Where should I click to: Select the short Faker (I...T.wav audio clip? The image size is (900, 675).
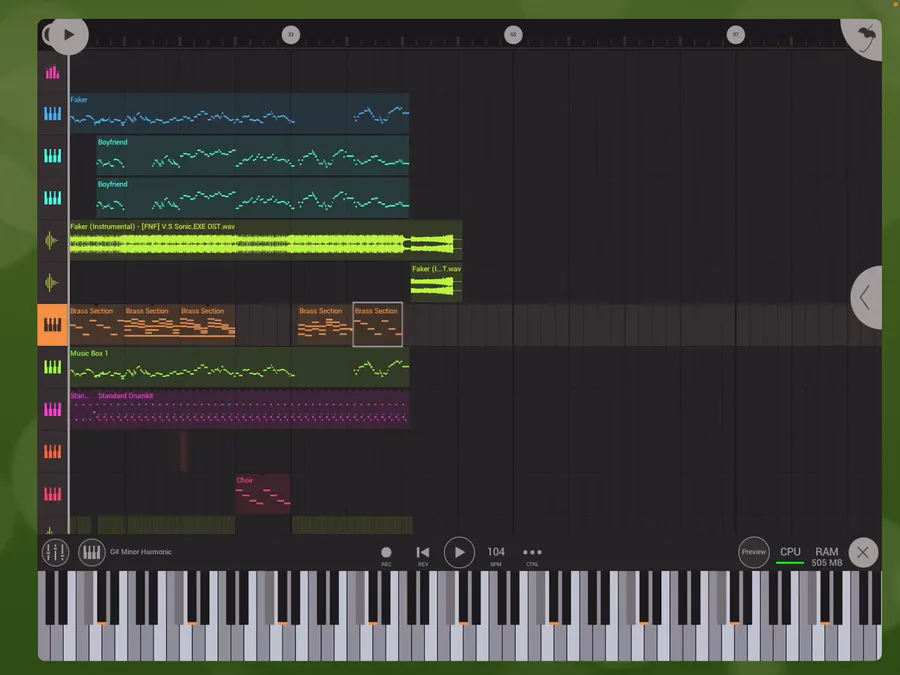[x=436, y=282]
